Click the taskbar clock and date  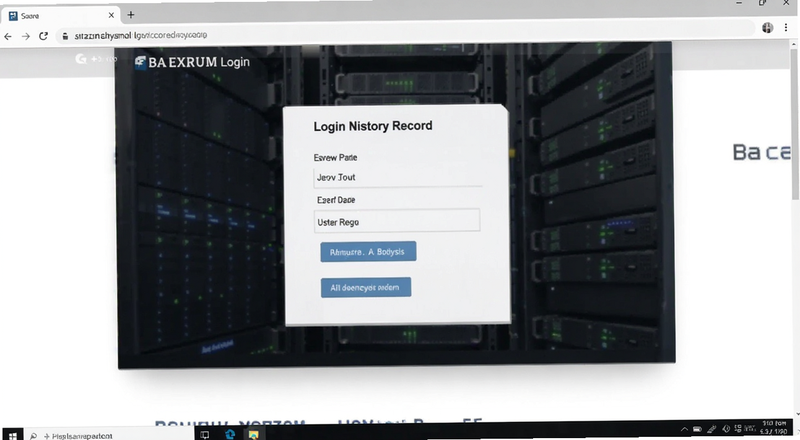point(773,428)
